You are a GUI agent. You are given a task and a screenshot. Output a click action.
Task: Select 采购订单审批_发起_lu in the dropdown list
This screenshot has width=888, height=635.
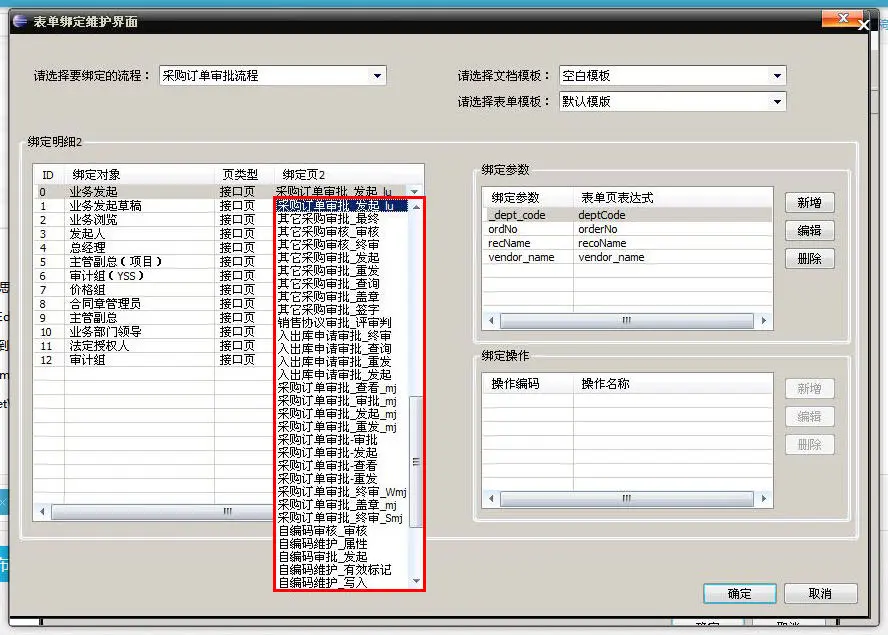[342, 206]
